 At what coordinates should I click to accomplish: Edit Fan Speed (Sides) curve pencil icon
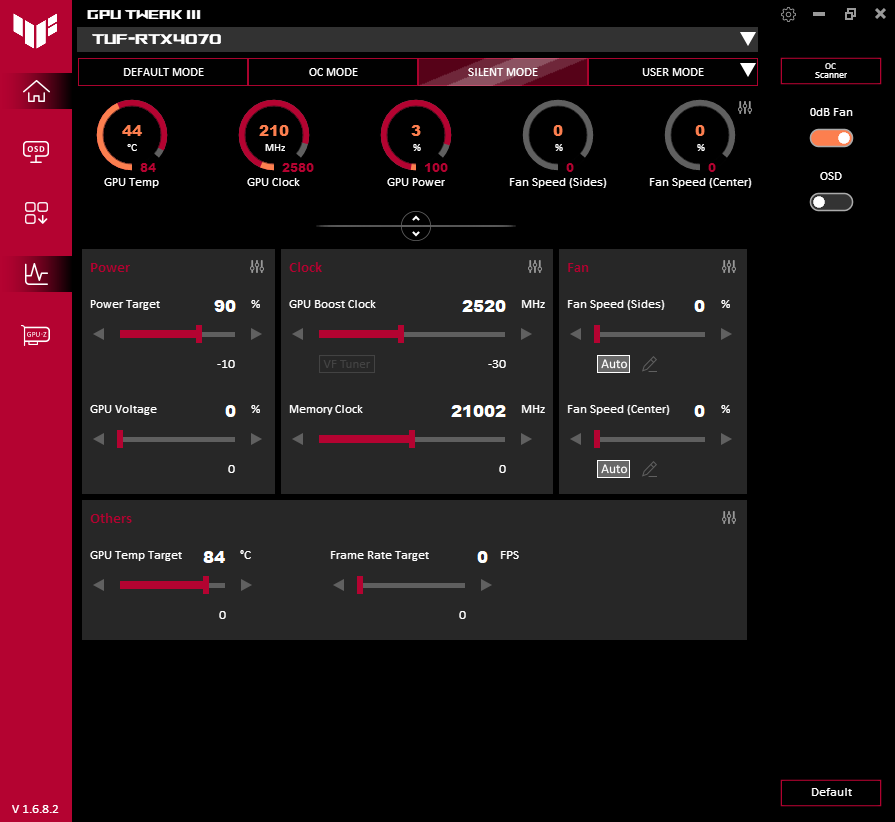650,364
